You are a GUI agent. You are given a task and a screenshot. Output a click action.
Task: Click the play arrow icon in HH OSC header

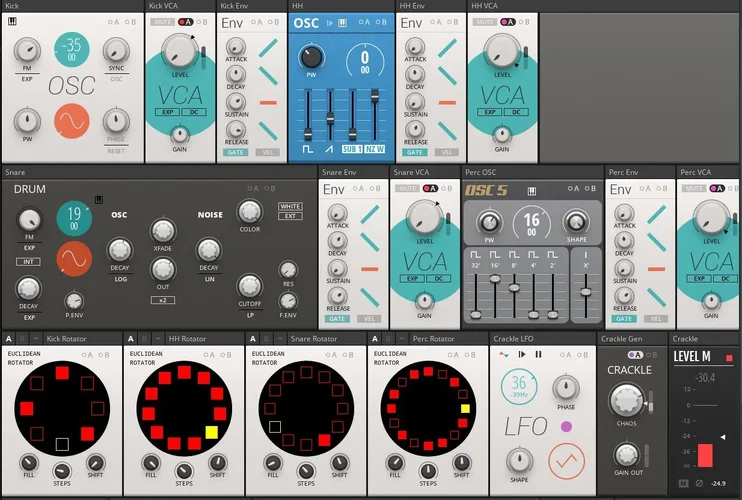pos(330,23)
